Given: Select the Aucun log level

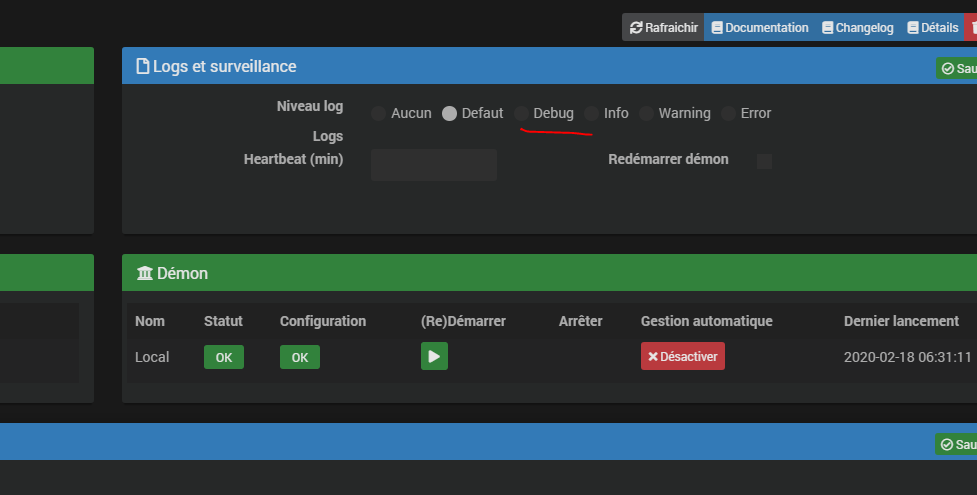Looking at the screenshot, I should tap(378, 113).
